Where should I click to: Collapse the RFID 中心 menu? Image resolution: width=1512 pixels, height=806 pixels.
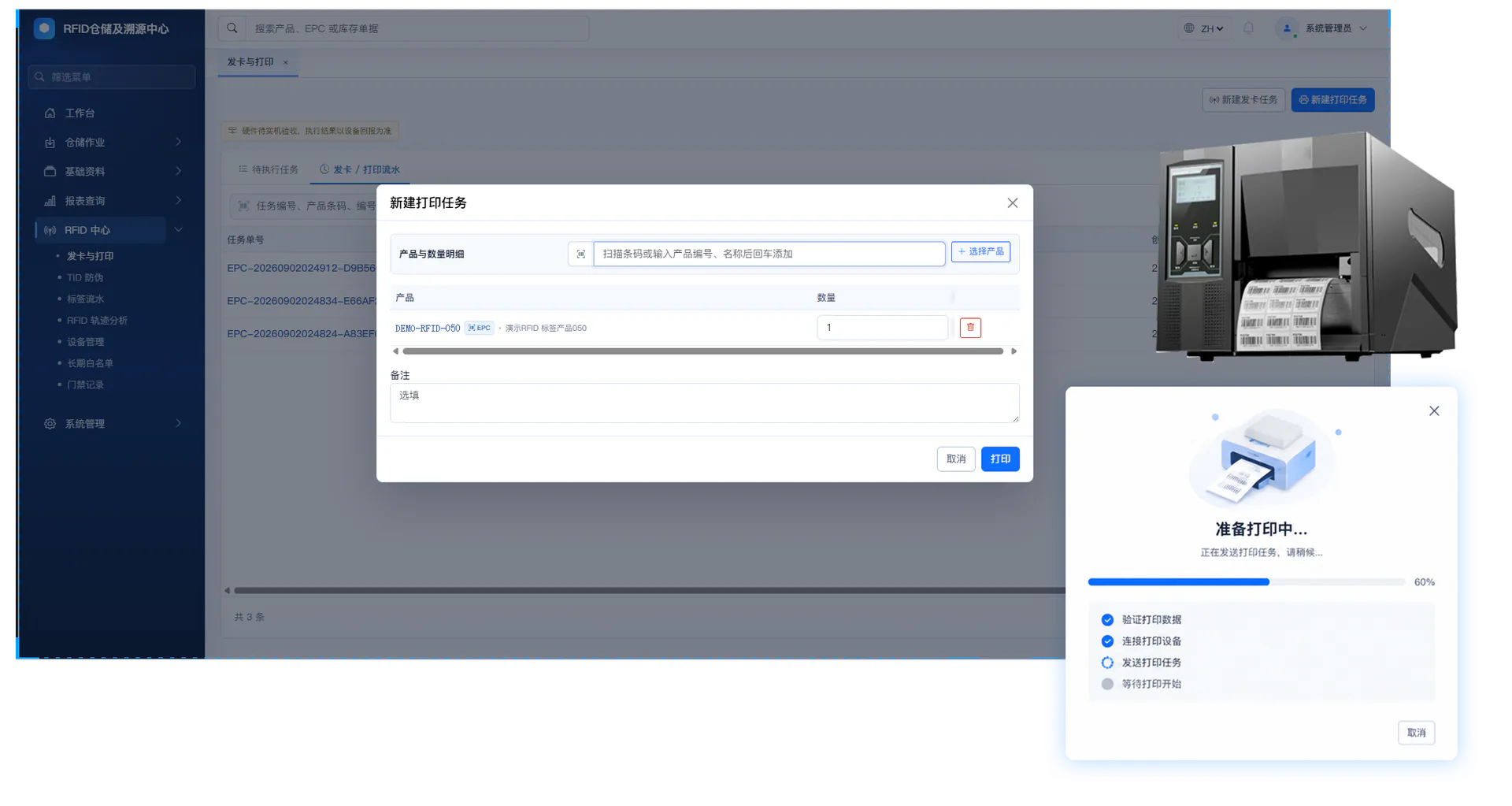click(179, 230)
